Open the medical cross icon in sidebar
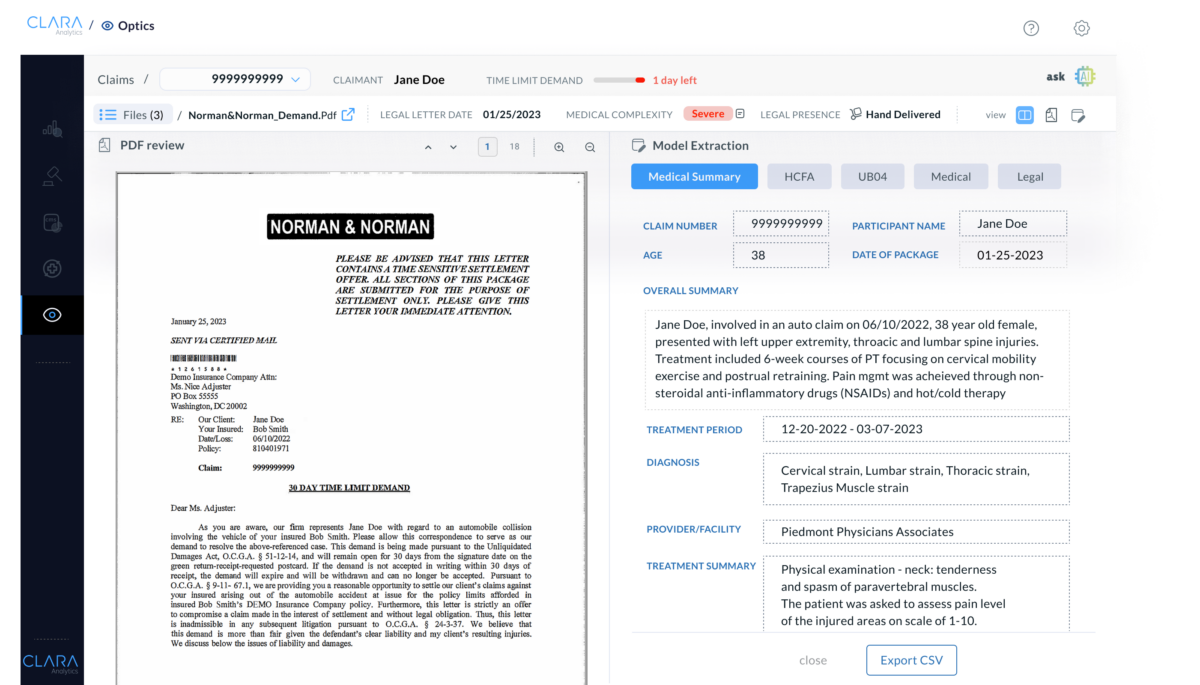Viewport: 1200px width, 685px height. point(53,268)
